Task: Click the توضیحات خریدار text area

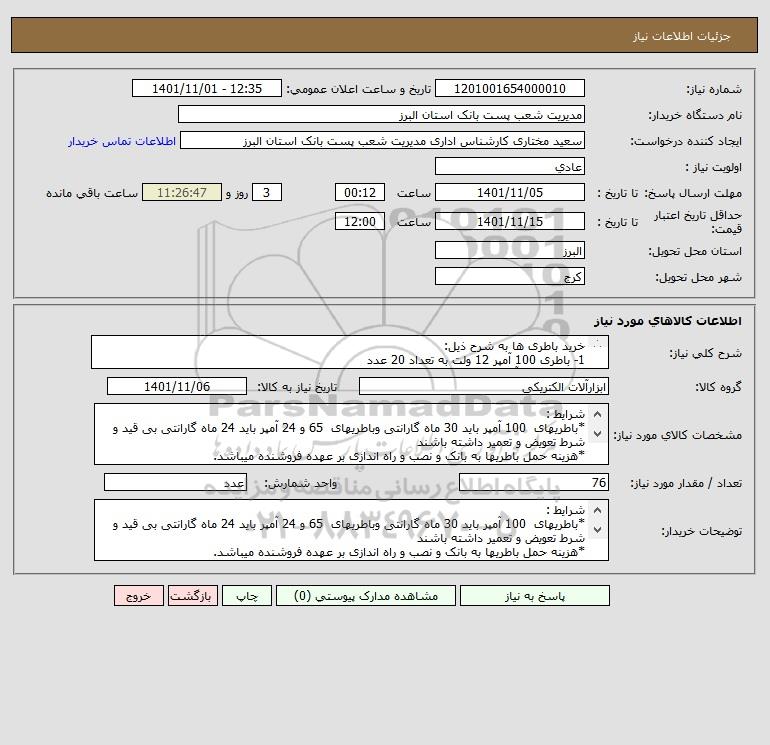Action: [x=351, y=530]
